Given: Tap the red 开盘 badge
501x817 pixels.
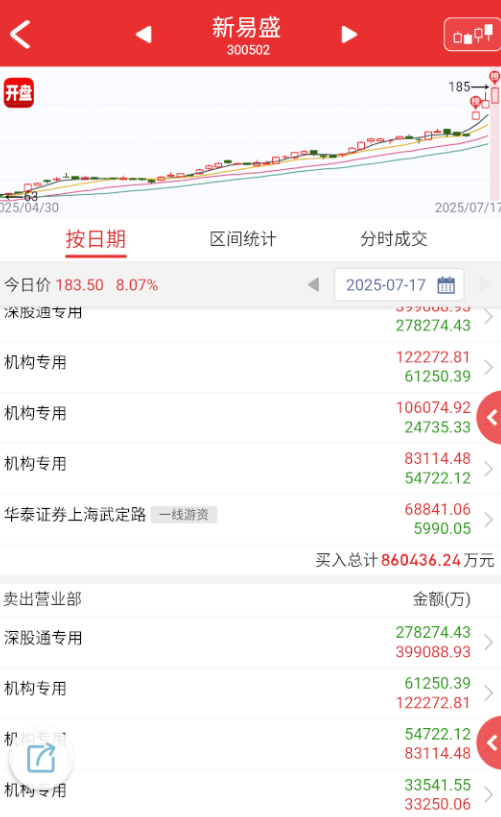Looking at the screenshot, I should [19, 93].
